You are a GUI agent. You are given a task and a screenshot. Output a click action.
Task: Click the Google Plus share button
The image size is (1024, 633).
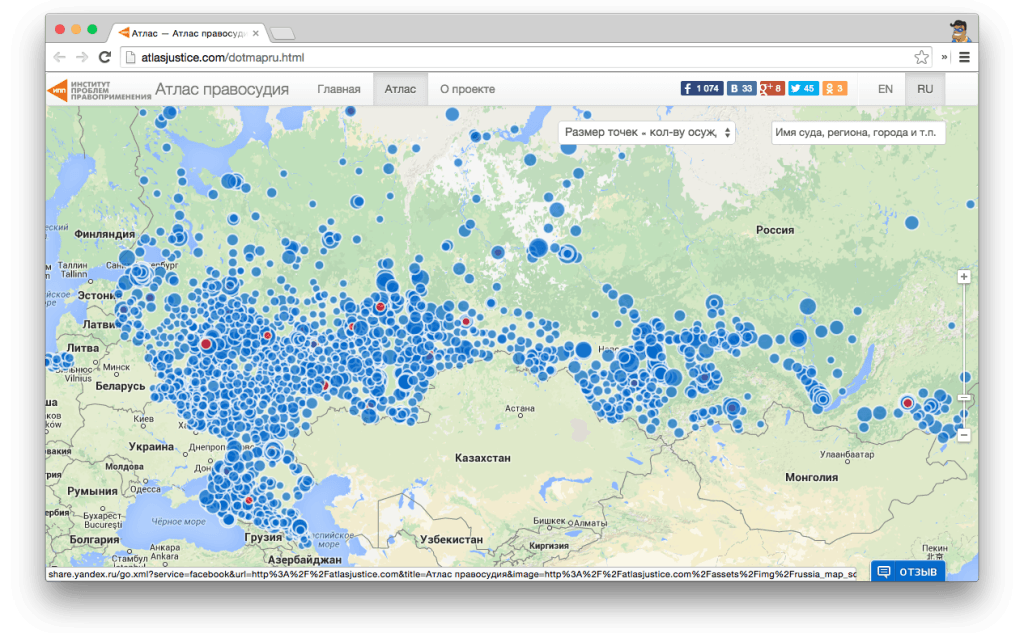pyautogui.click(x=771, y=89)
